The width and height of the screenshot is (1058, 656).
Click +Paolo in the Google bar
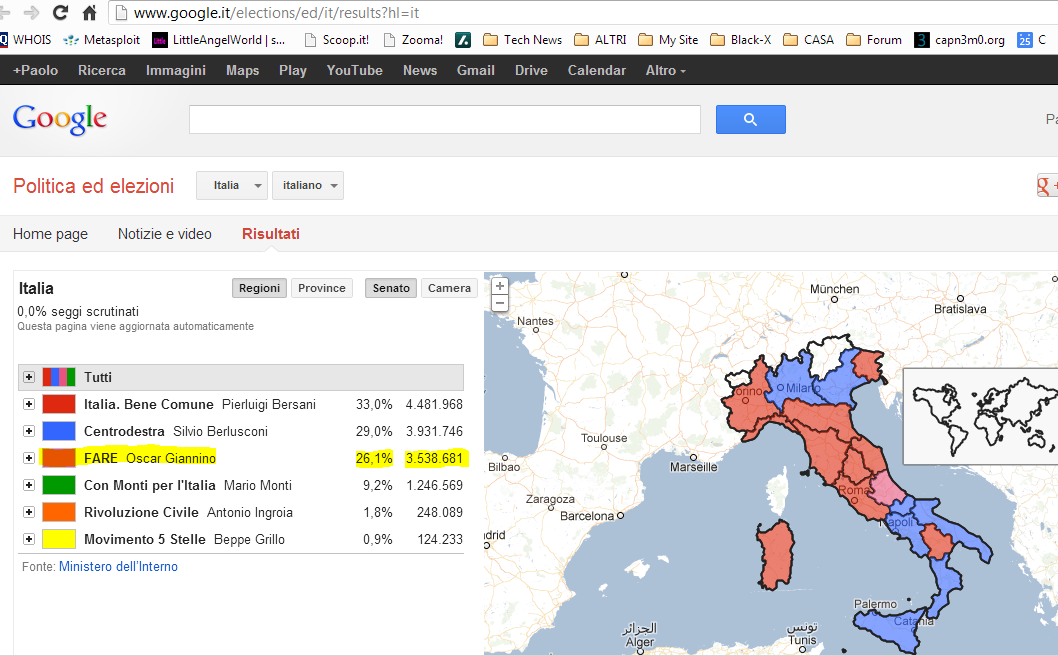click(x=35, y=70)
